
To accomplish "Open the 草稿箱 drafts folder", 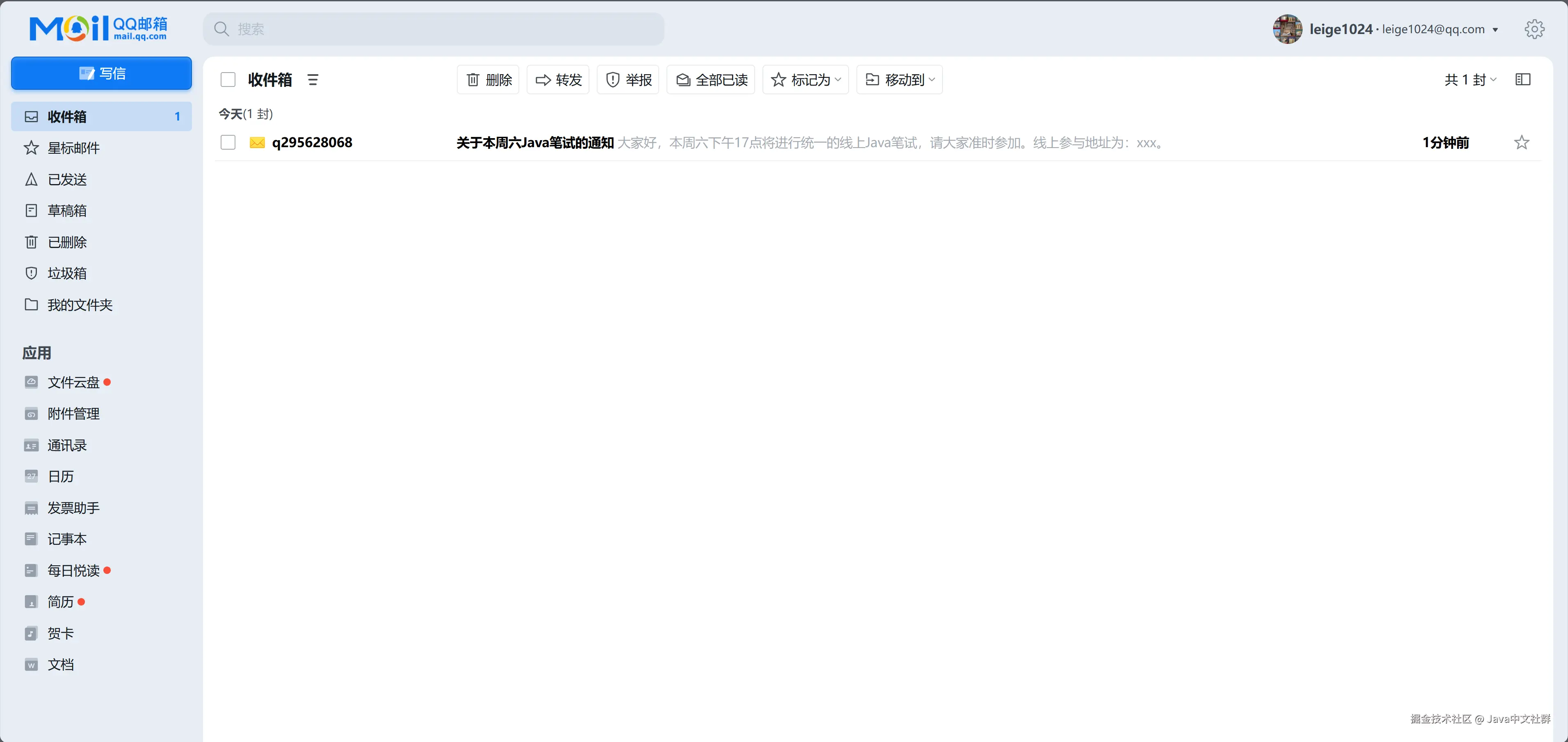I will (67, 210).
